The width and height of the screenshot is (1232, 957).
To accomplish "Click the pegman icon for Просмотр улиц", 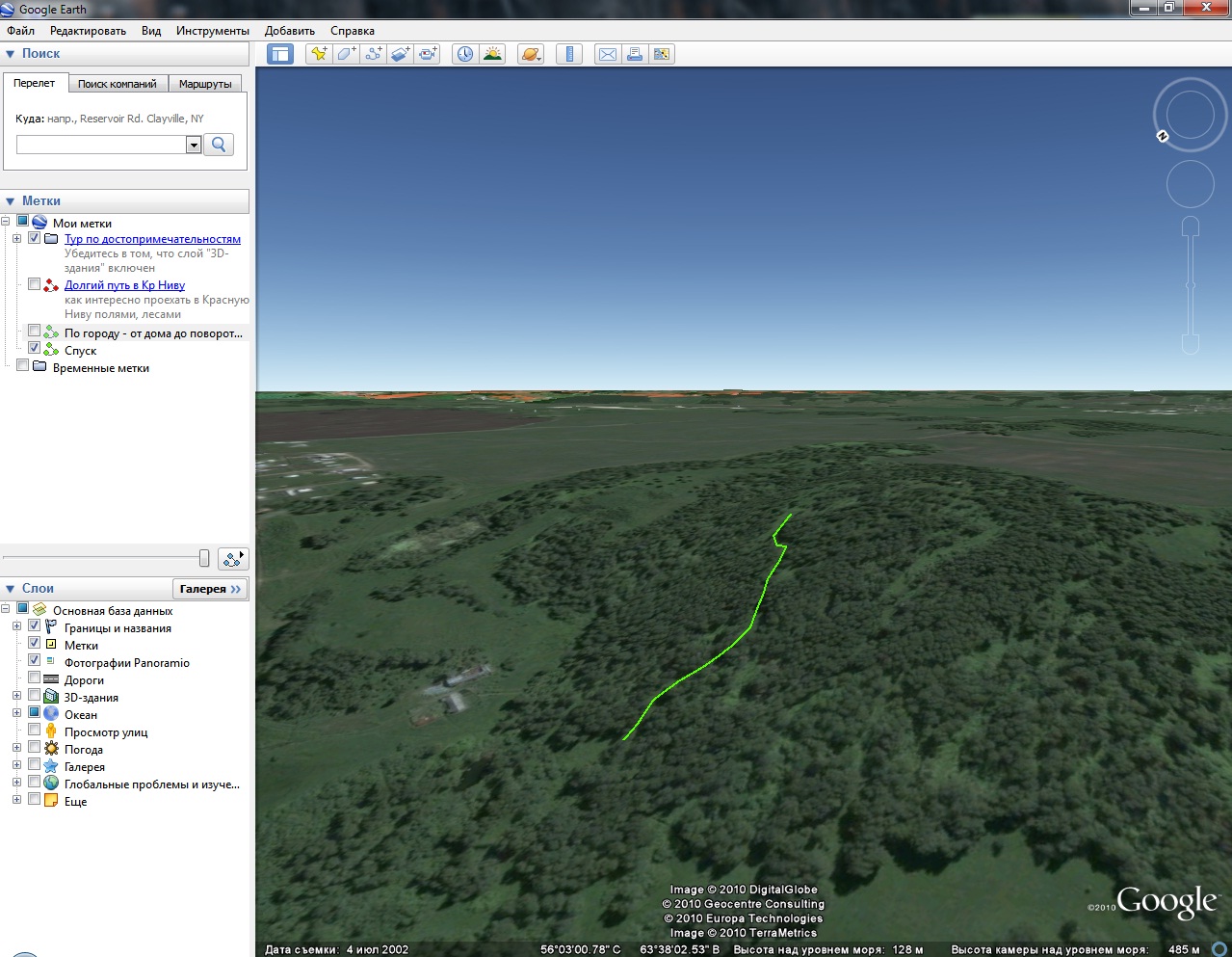I will [x=51, y=731].
